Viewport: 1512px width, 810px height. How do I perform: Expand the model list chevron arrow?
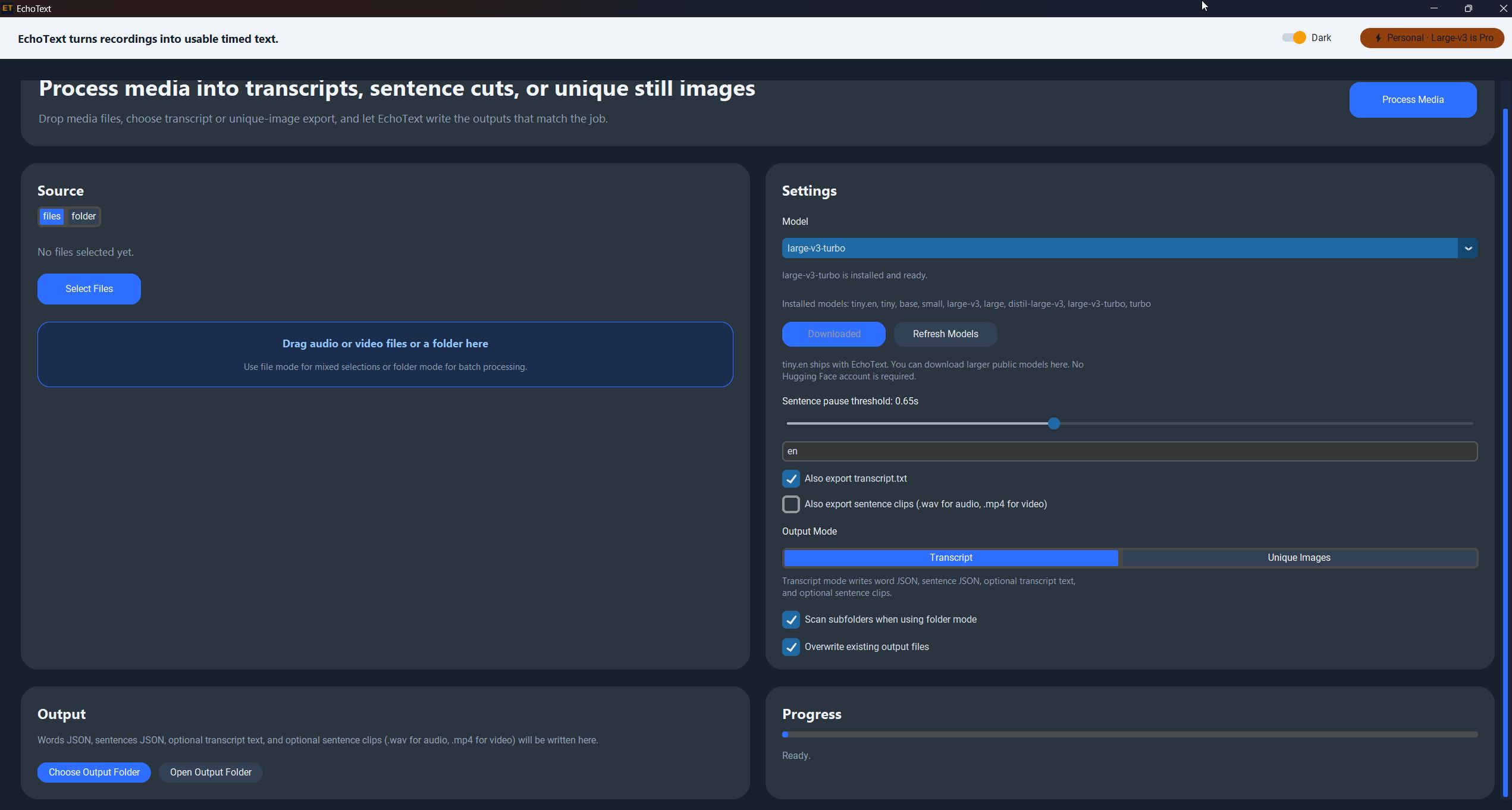(x=1467, y=248)
